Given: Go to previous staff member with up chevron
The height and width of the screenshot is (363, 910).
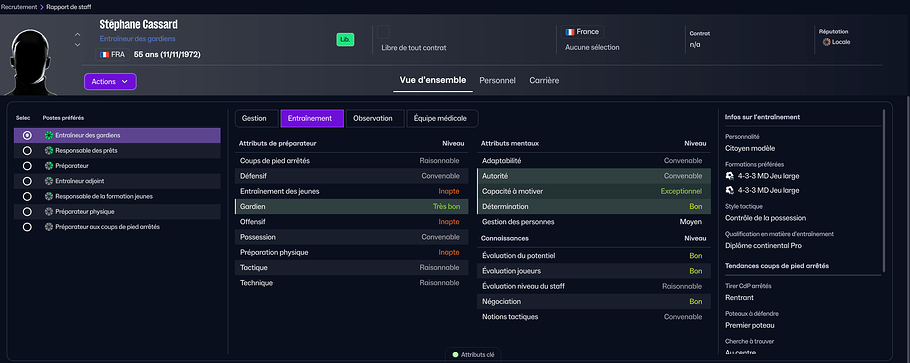Looking at the screenshot, I should 78,35.
